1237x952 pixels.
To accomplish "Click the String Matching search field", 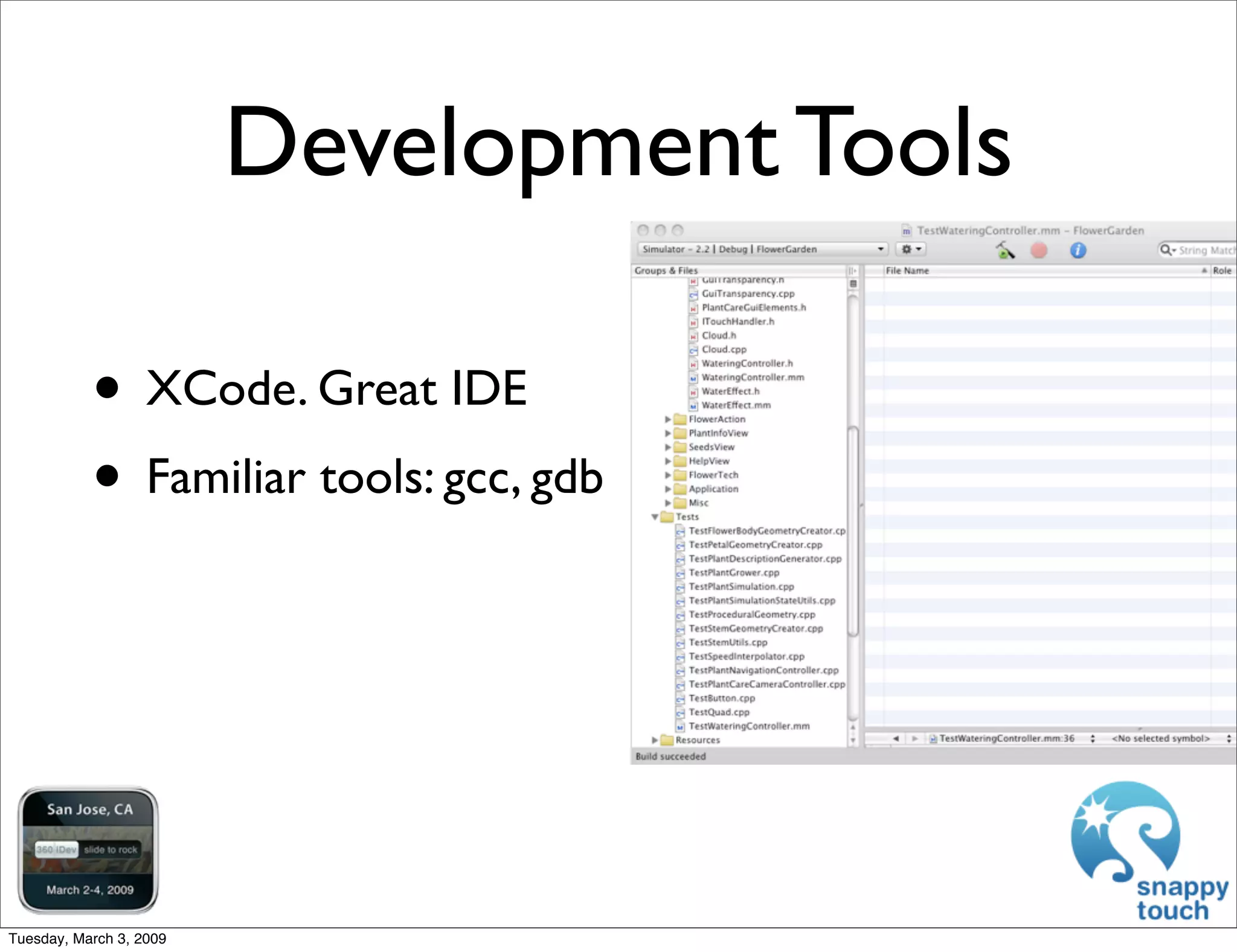I will (1205, 250).
